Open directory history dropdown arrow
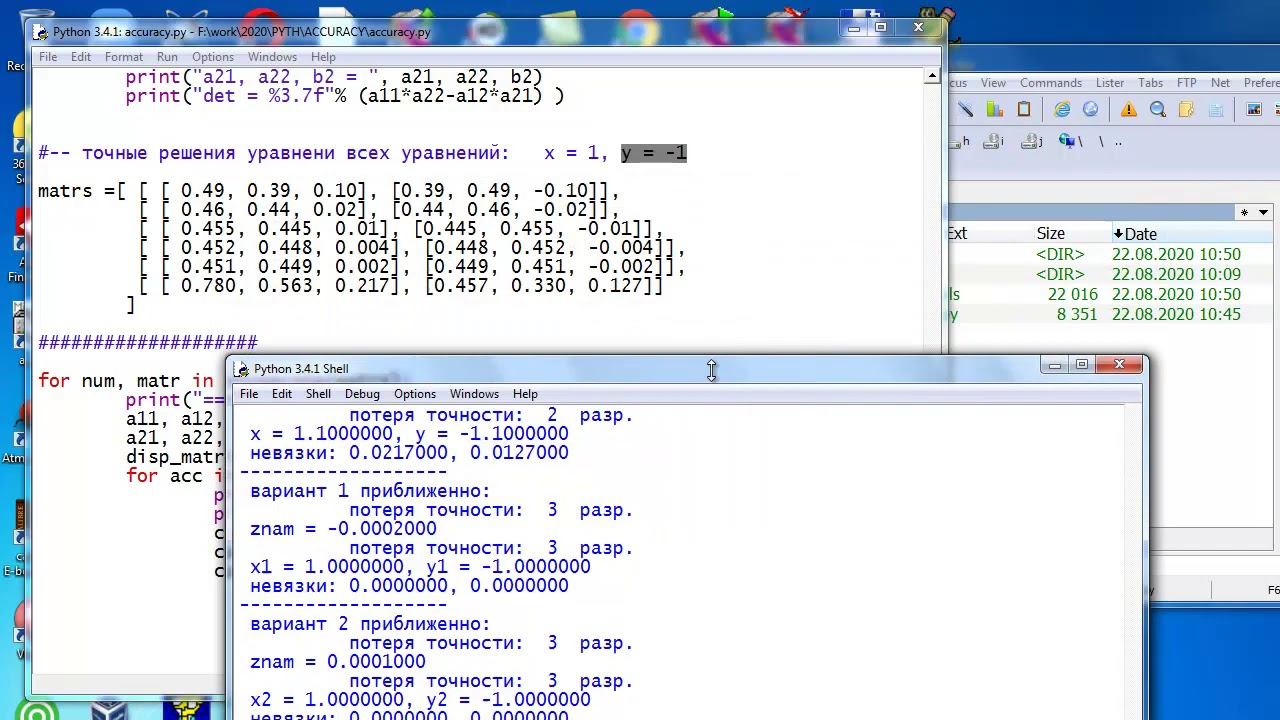The height and width of the screenshot is (720, 1280). (x=1264, y=212)
